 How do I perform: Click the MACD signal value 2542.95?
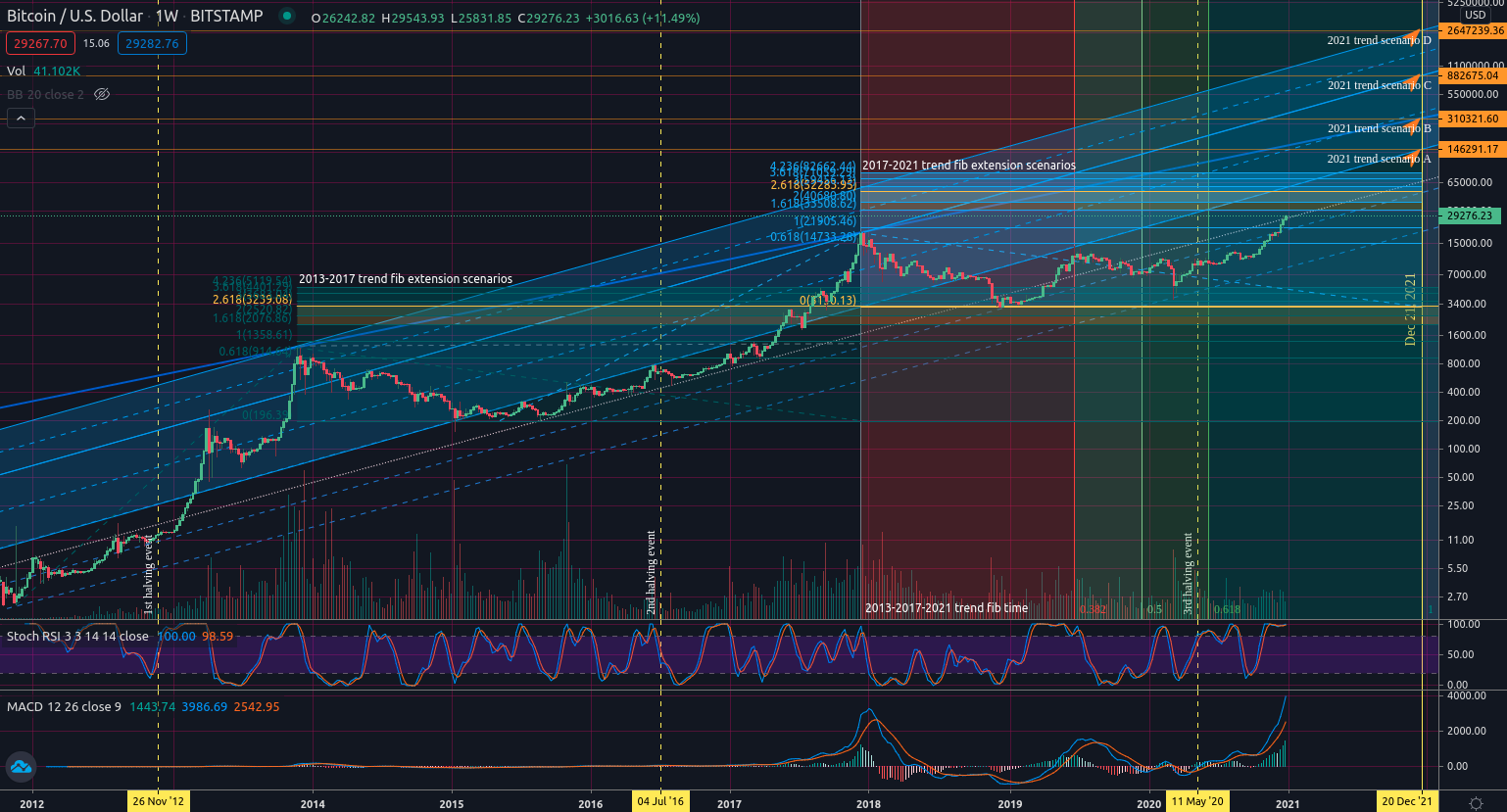[257, 706]
